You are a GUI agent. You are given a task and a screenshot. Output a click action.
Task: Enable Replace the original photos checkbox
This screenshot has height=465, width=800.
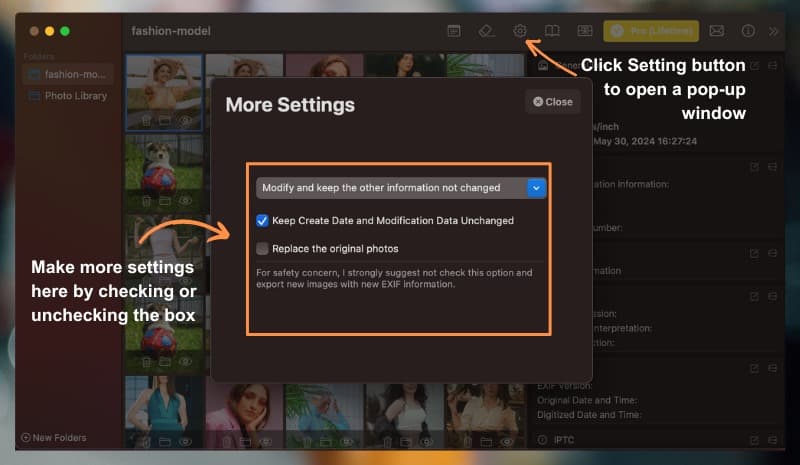coord(262,249)
